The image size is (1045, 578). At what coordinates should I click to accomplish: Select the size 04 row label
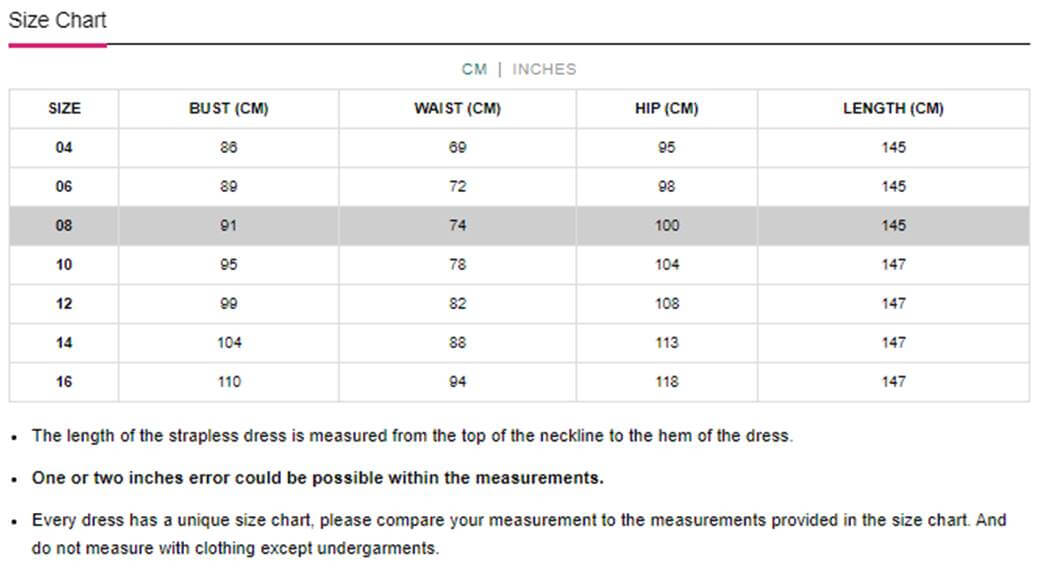coord(64,147)
